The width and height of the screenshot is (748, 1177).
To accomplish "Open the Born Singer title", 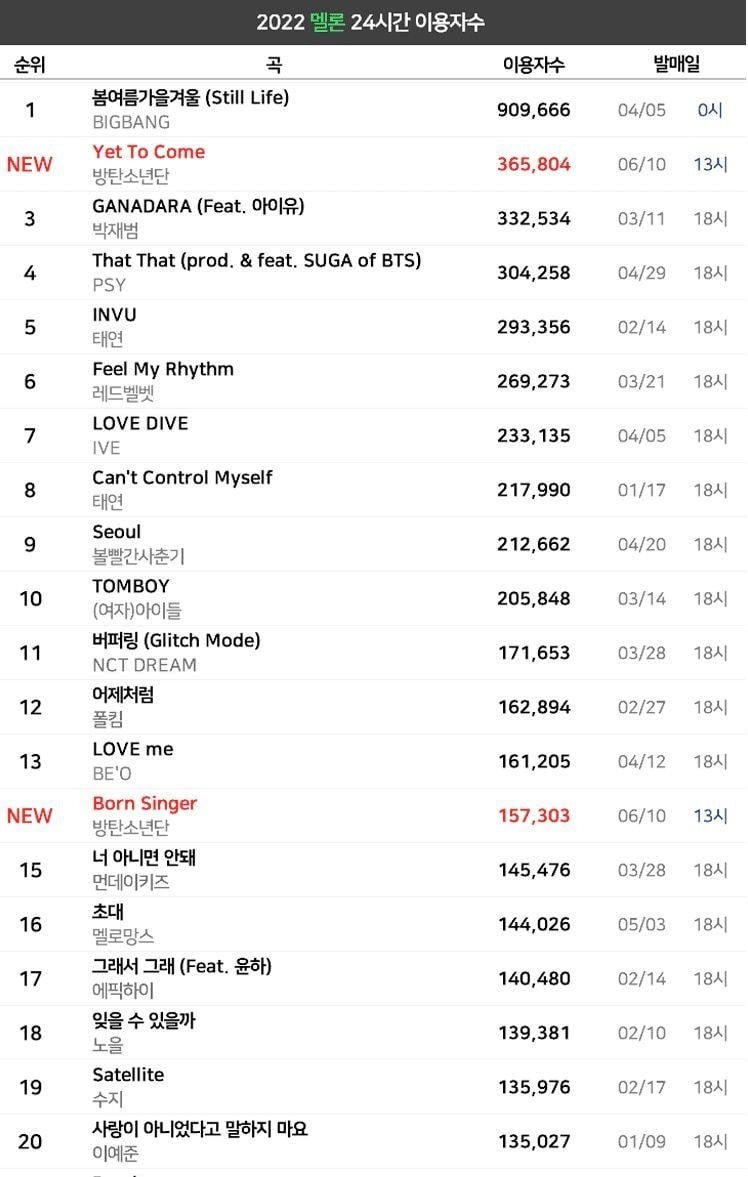I will (145, 803).
